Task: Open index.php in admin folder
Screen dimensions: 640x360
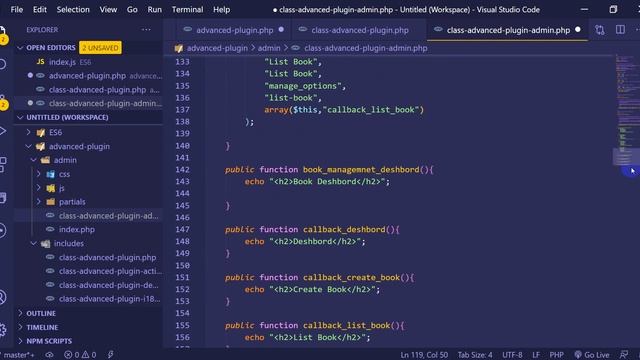Action: pyautogui.click(x=89, y=229)
